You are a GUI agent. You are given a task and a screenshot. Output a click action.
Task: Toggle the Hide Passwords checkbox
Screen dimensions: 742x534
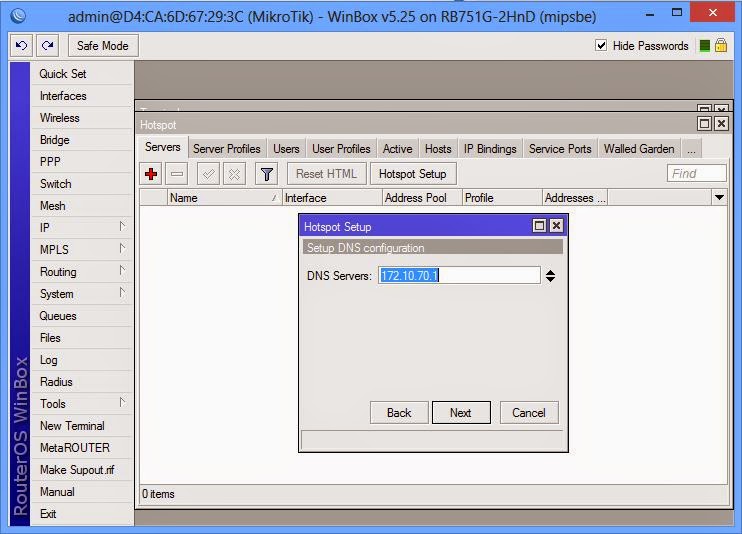(x=601, y=45)
